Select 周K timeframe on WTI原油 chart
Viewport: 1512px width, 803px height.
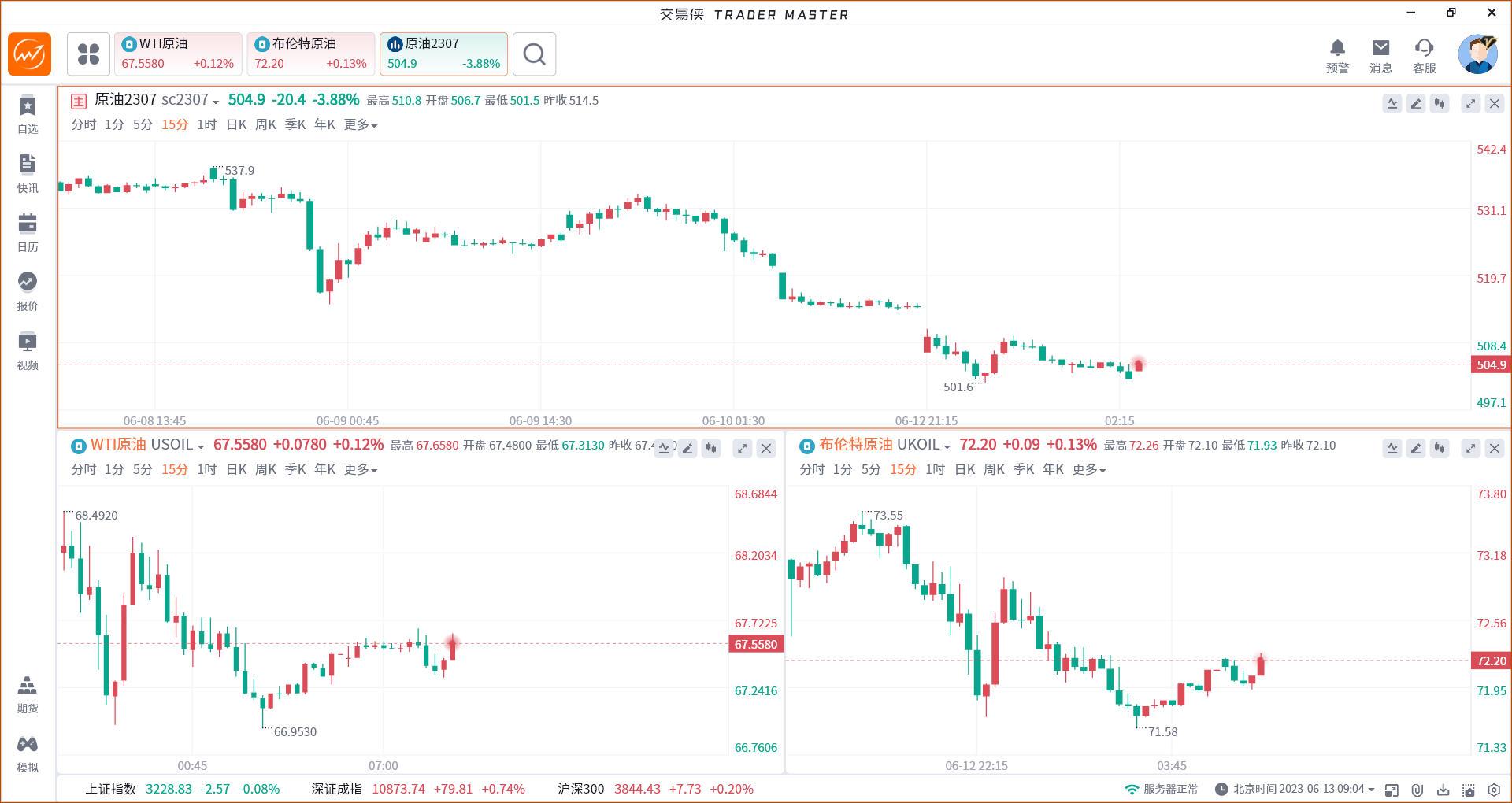[x=265, y=469]
